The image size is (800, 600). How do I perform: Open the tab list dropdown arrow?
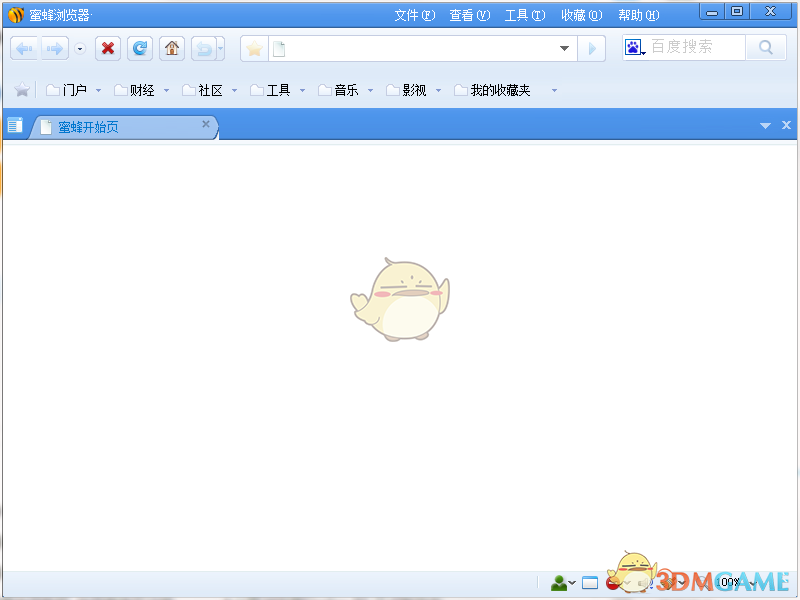[765, 126]
